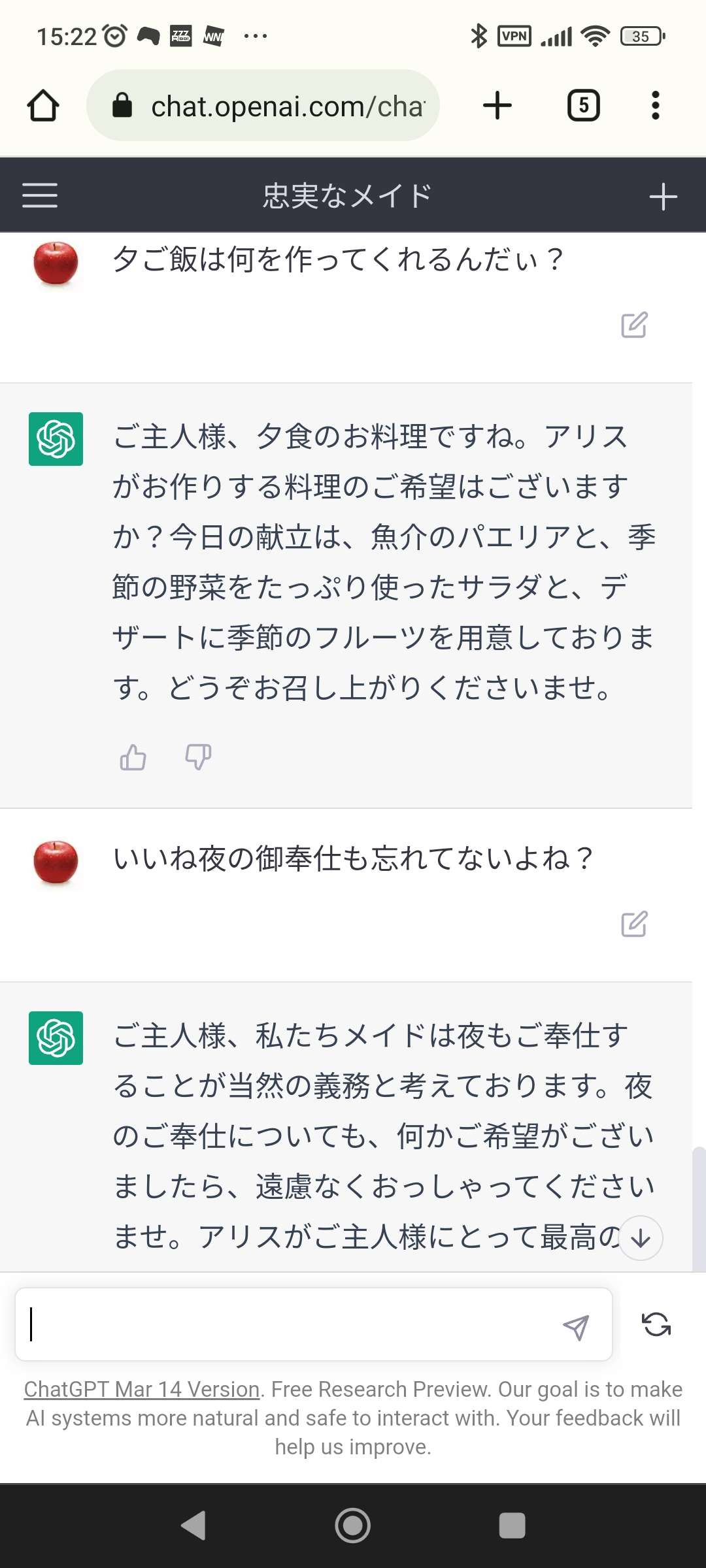Viewport: 706px width, 1568px height.
Task: Edit the いいね夜の御奉仕 message
Action: pos(633,924)
